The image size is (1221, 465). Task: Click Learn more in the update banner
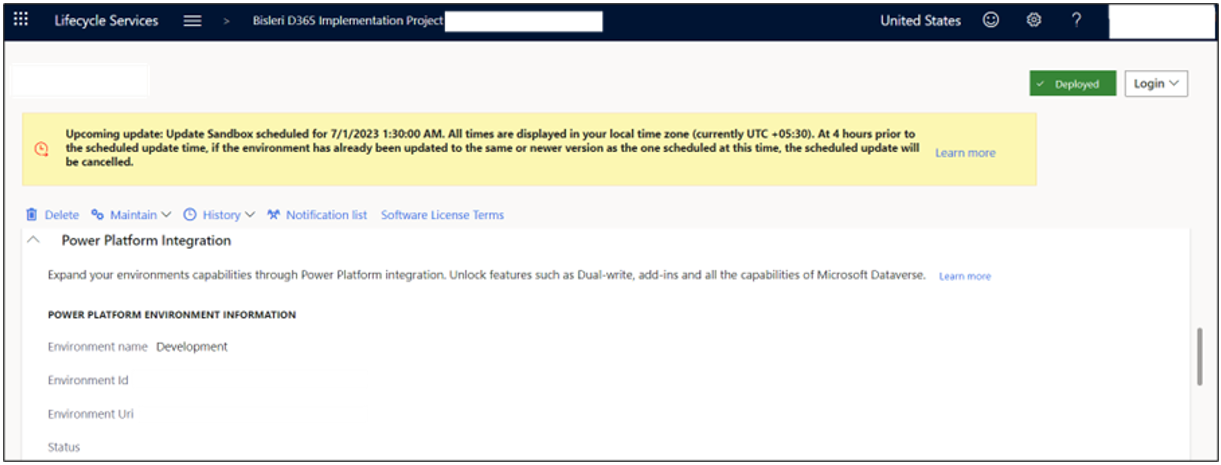tap(965, 153)
